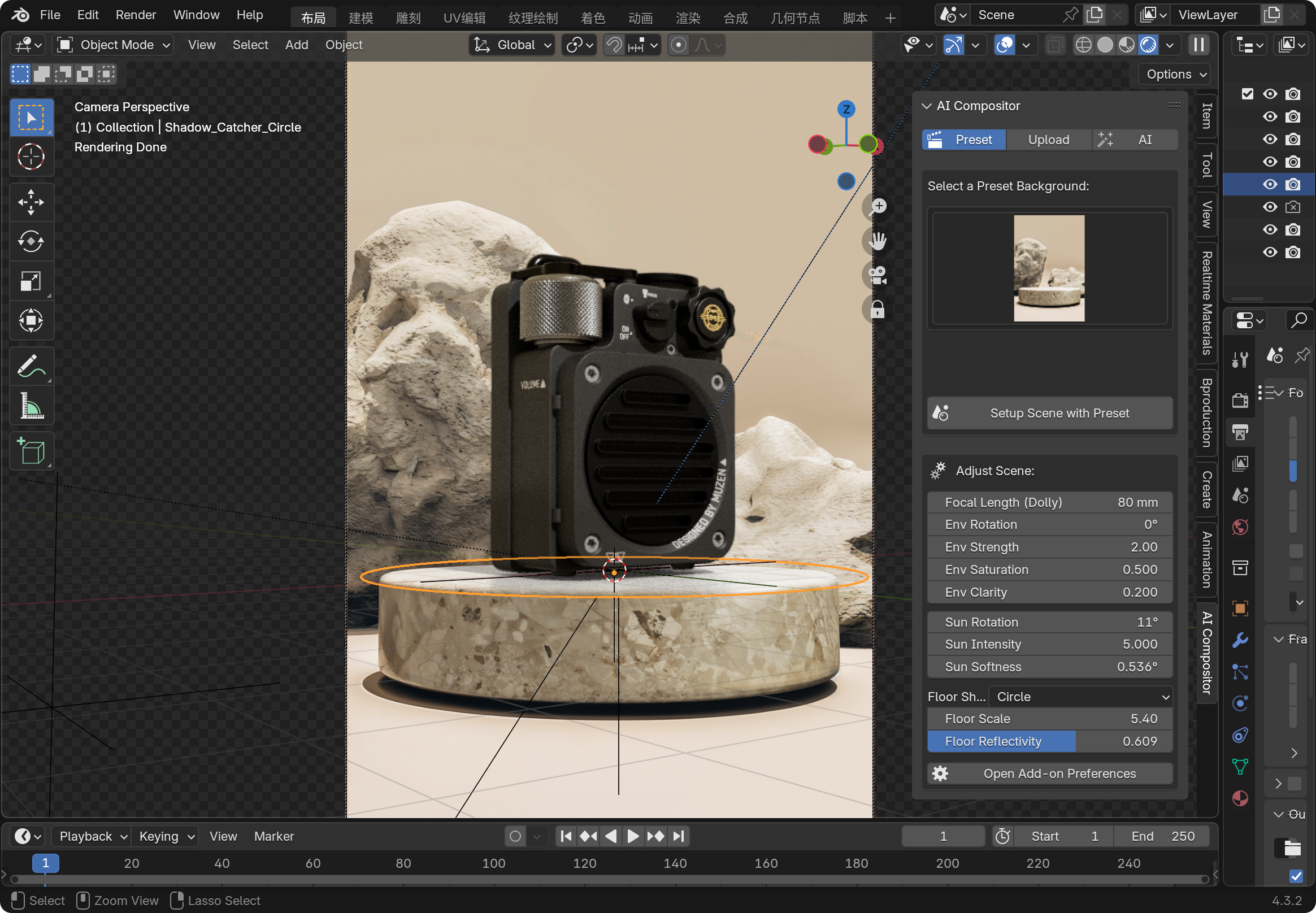1316x913 pixels.
Task: Open the Realtime Materials sidebar tab
Action: click(x=1206, y=303)
